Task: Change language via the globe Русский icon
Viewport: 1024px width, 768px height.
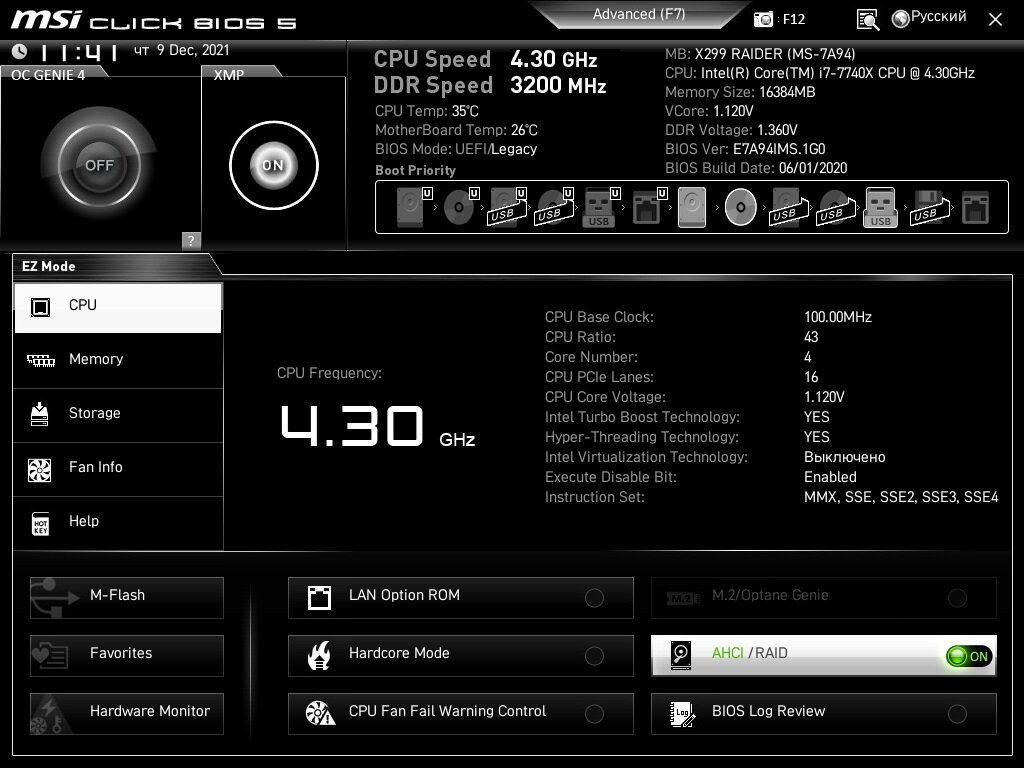Action: (x=929, y=18)
